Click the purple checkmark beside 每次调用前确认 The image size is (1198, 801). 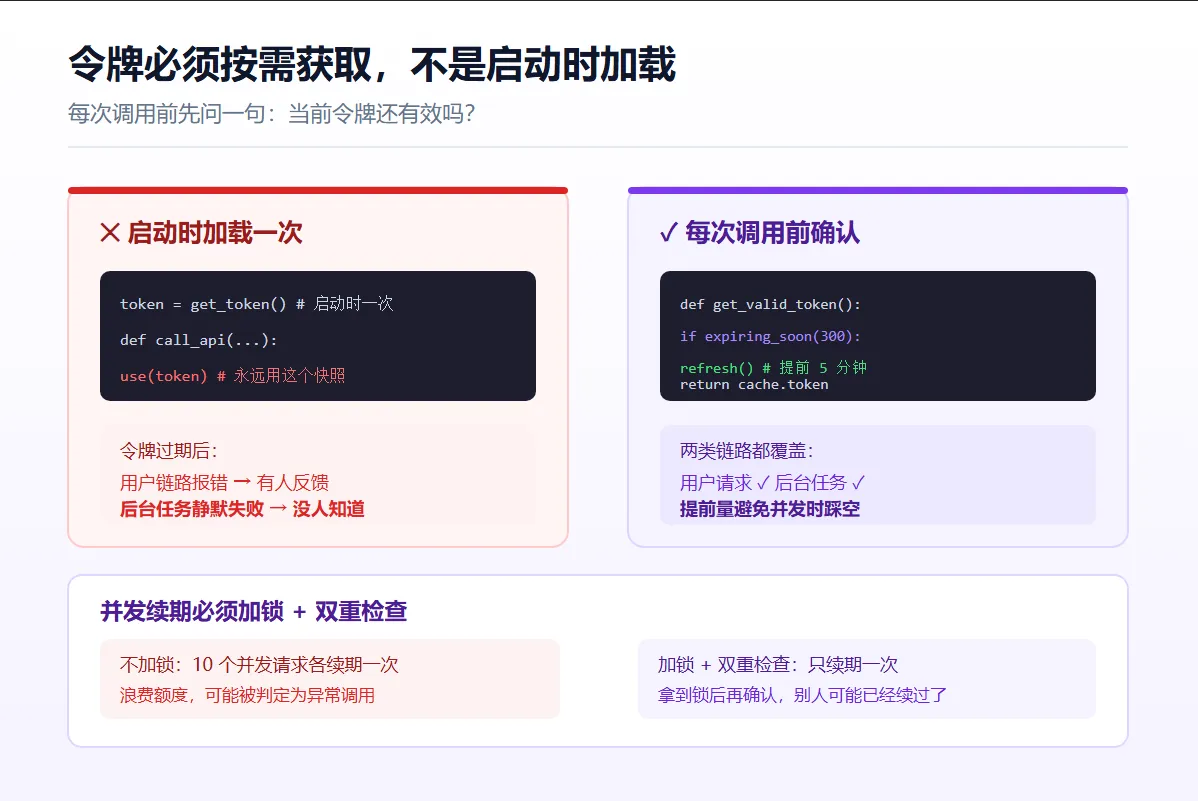click(669, 232)
